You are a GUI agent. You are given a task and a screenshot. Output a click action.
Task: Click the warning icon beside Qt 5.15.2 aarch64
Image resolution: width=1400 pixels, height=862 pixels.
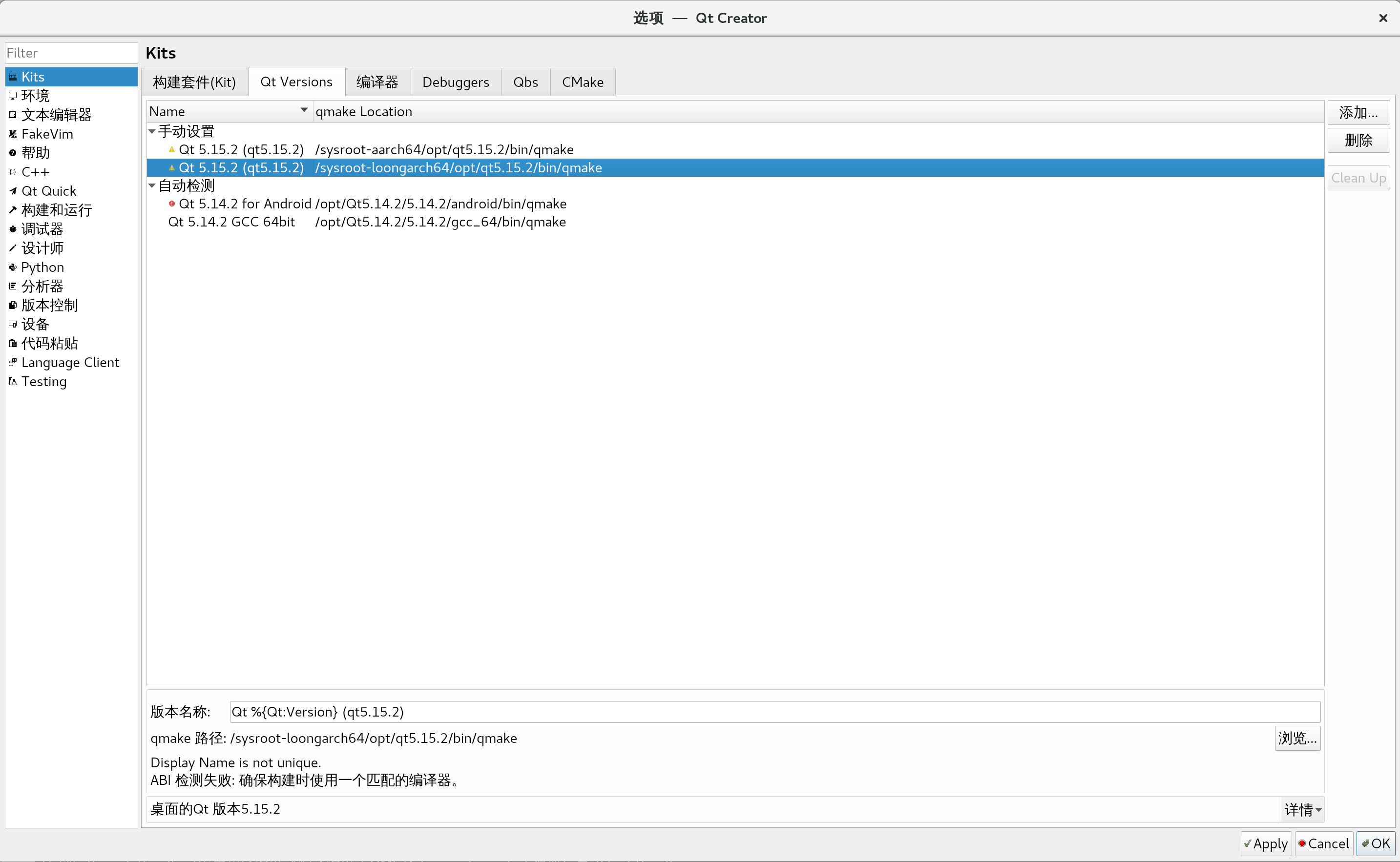172,149
